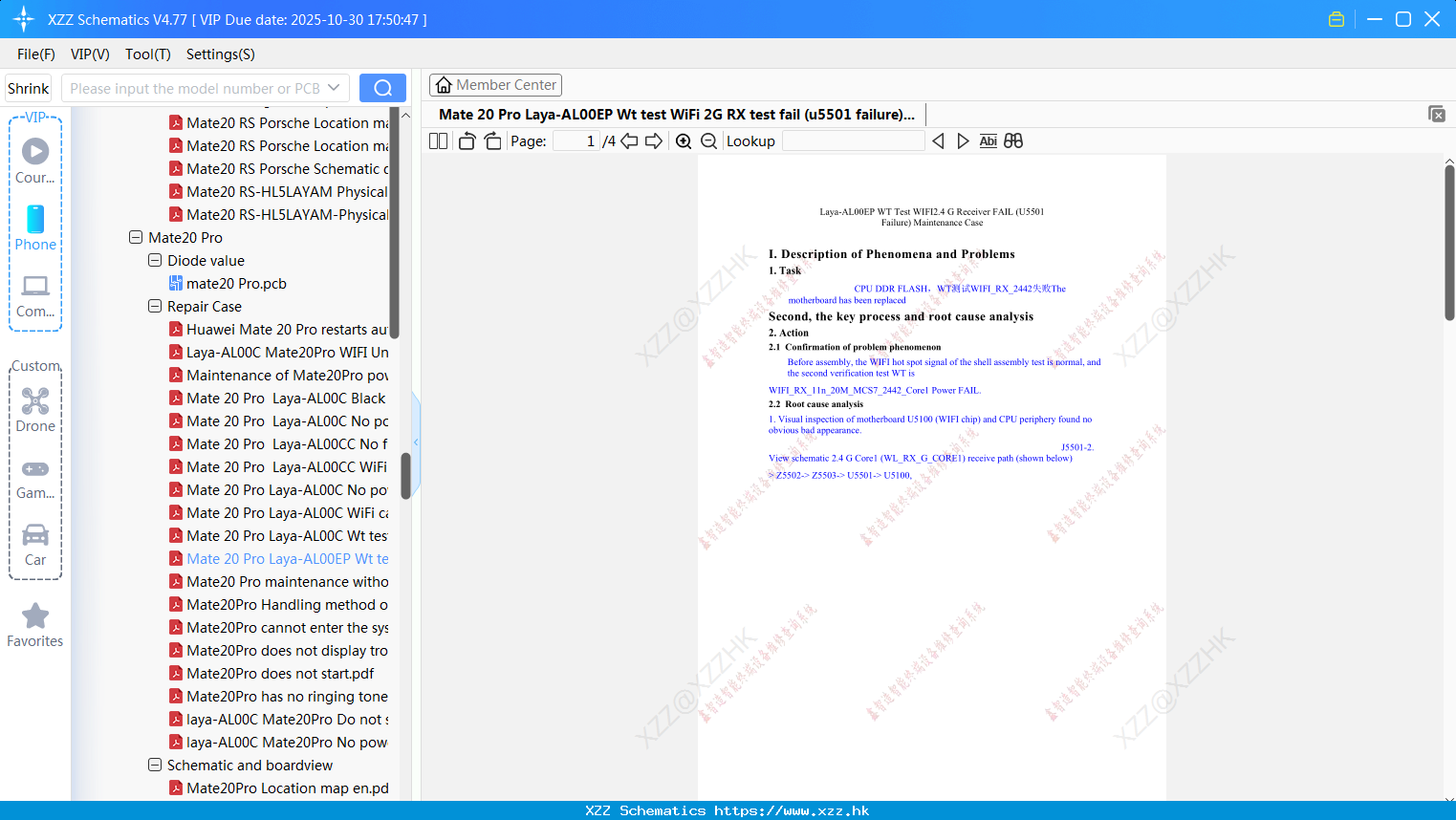Select highlighted Mate 20 Pro Laya-AL00EP Wt file
The image size is (1456, 820).
(278, 558)
